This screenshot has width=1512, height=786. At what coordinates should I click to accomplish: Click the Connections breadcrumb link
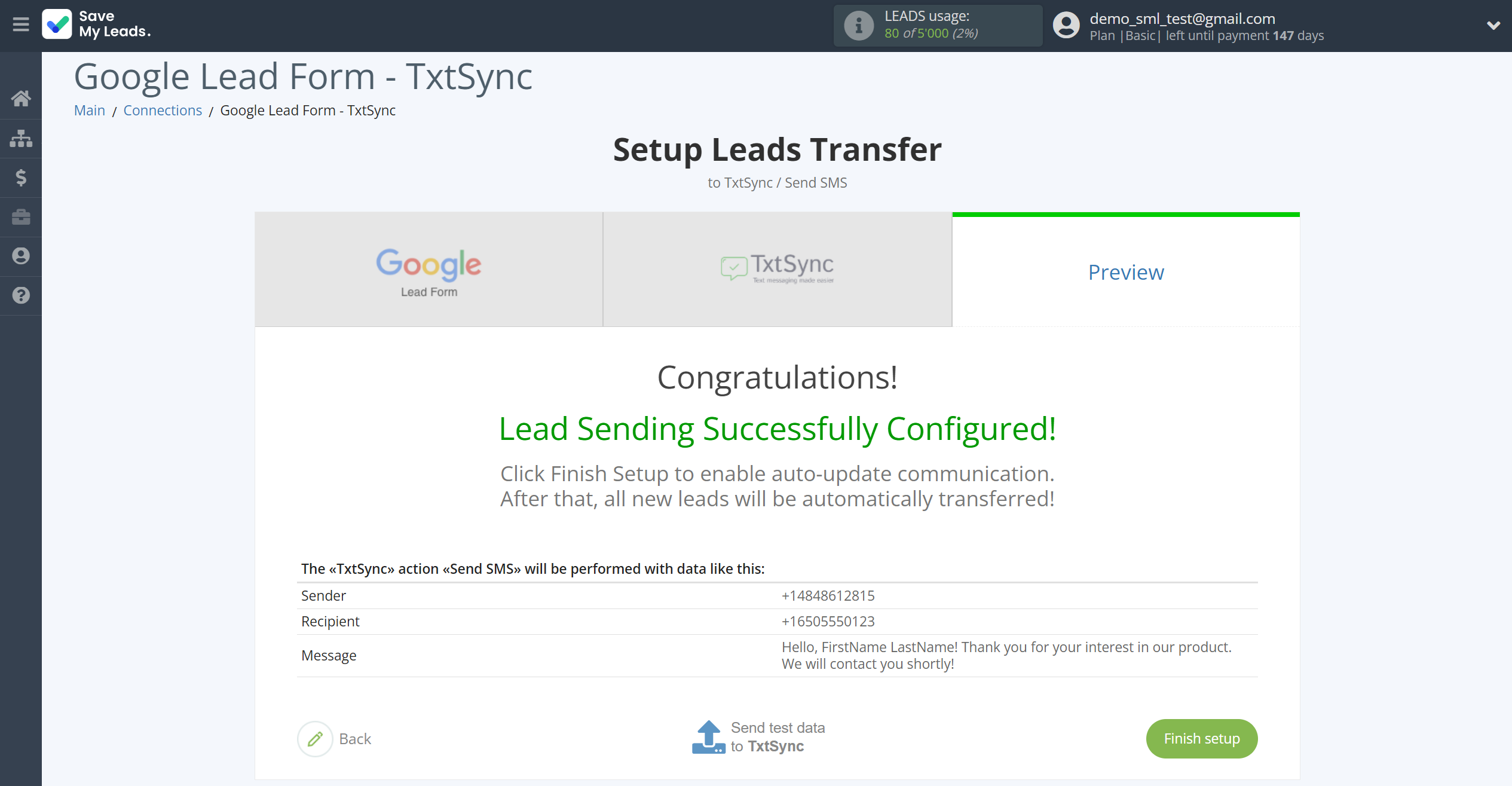[x=162, y=110]
